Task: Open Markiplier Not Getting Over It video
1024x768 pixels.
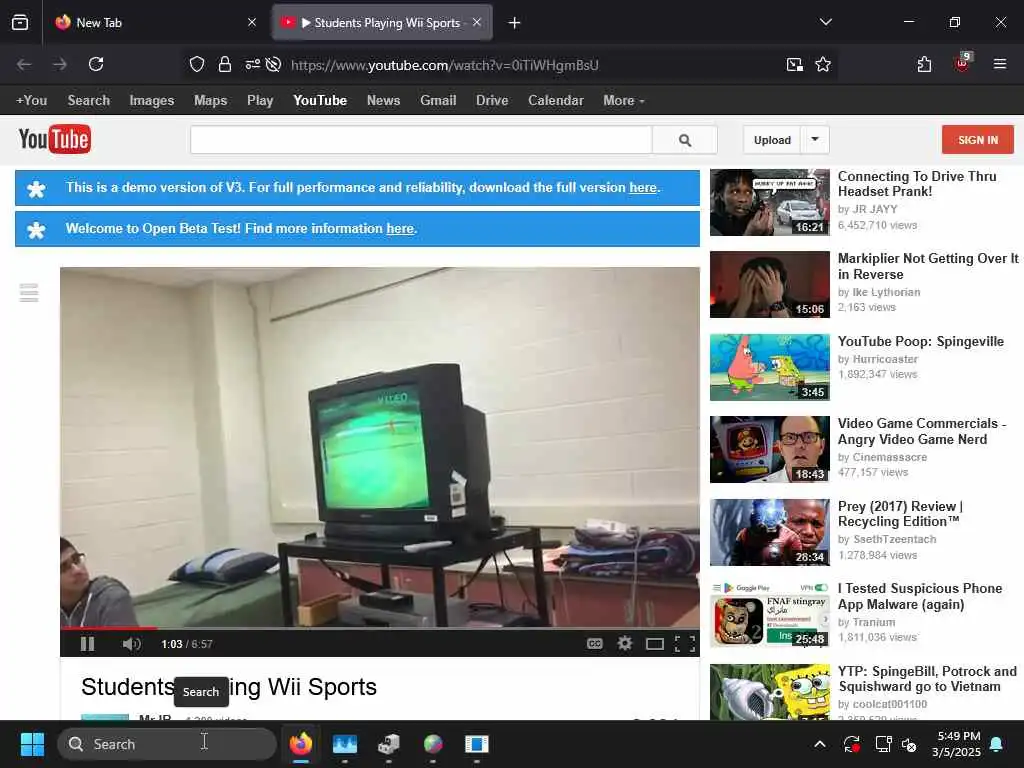Action: tap(928, 266)
